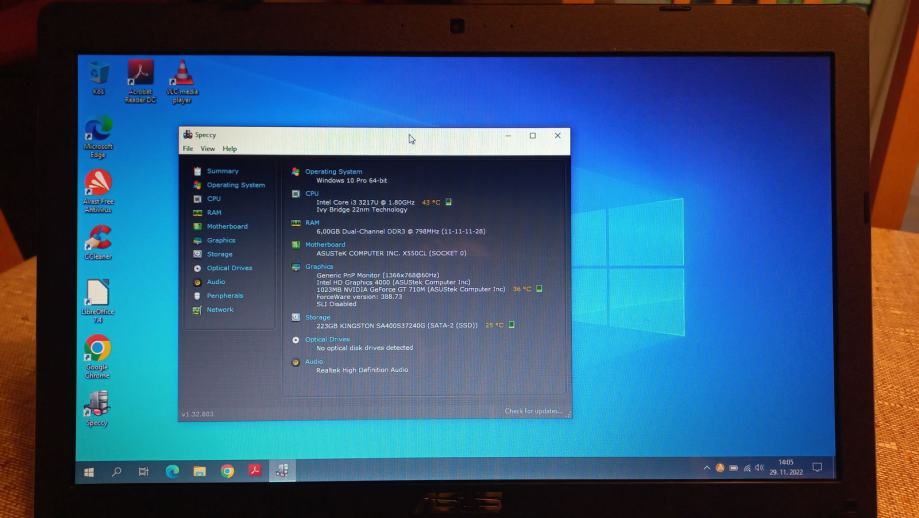This screenshot has width=919, height=518.
Task: Click the RAM module icon in summary pane
Action: coord(295,223)
